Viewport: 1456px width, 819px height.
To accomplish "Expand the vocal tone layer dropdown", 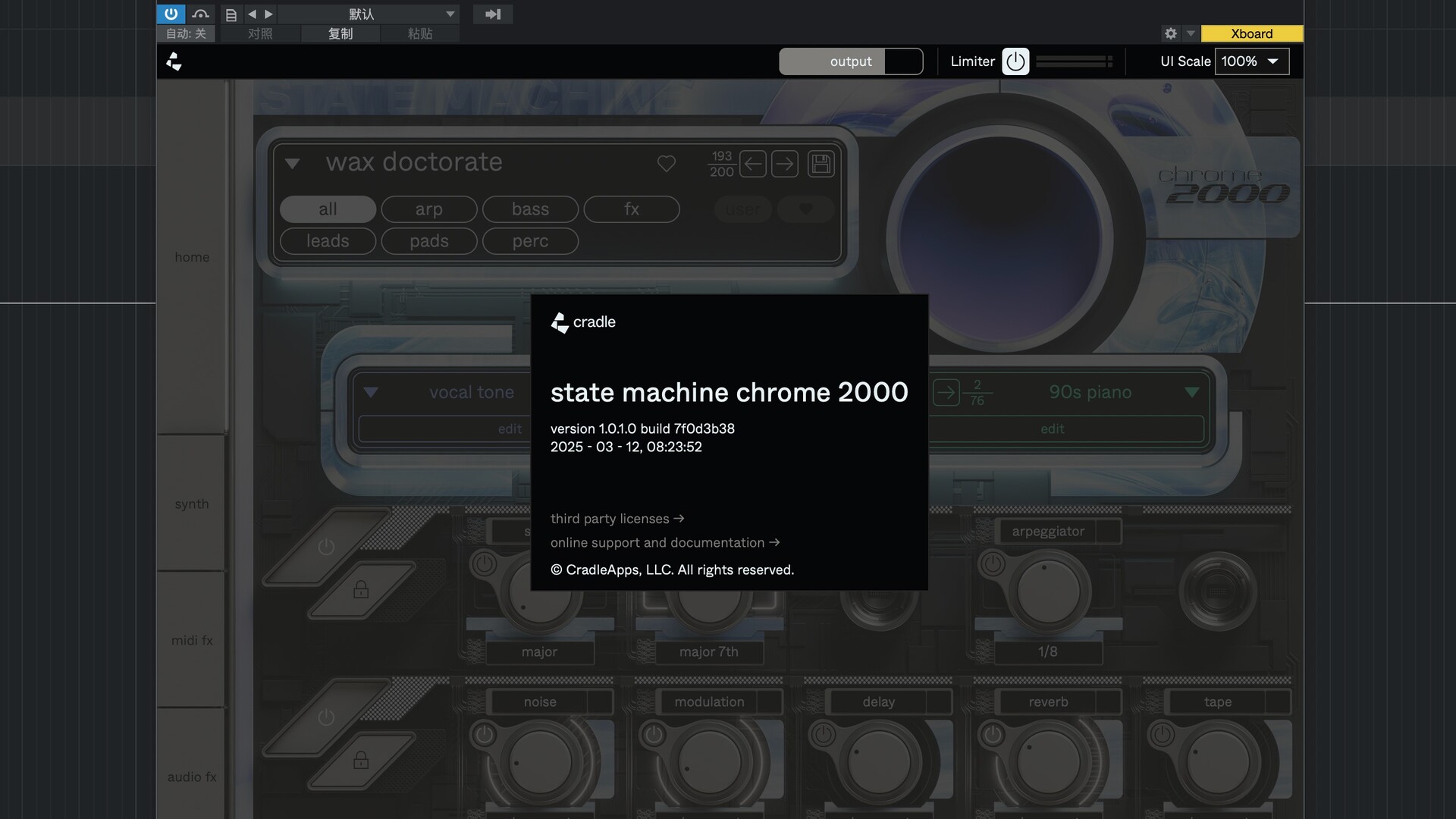I will point(371,393).
